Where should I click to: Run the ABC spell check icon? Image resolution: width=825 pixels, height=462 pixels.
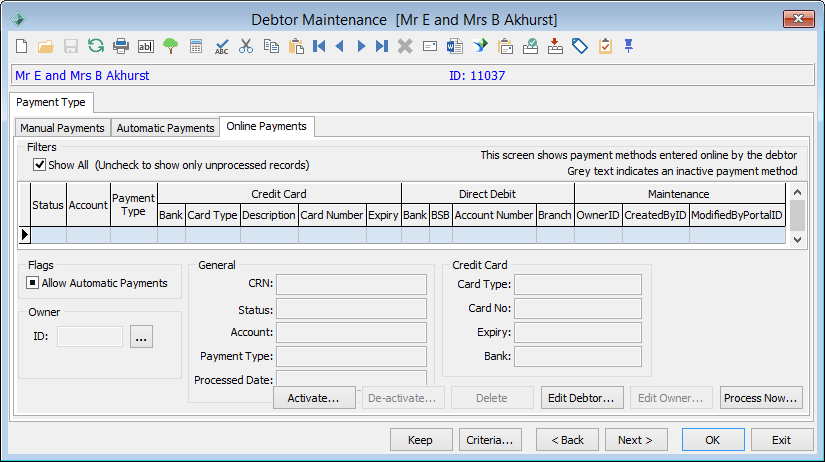222,46
